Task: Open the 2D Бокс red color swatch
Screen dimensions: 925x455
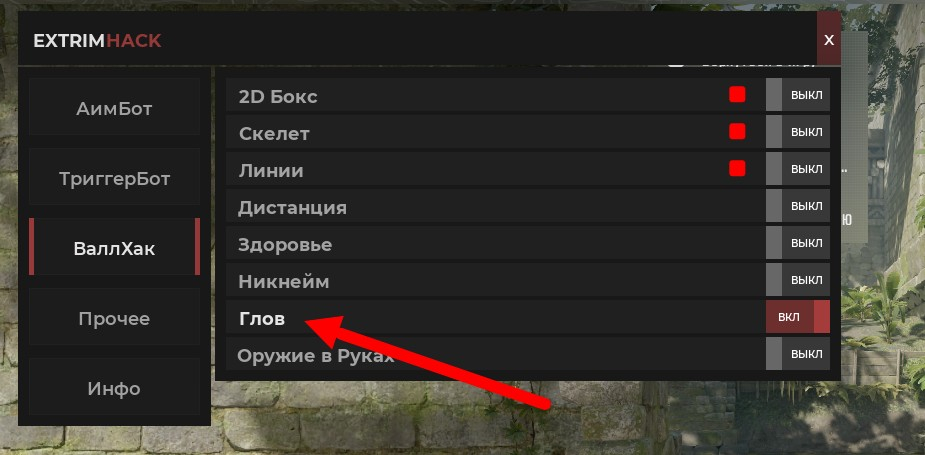Action: pyautogui.click(x=737, y=94)
